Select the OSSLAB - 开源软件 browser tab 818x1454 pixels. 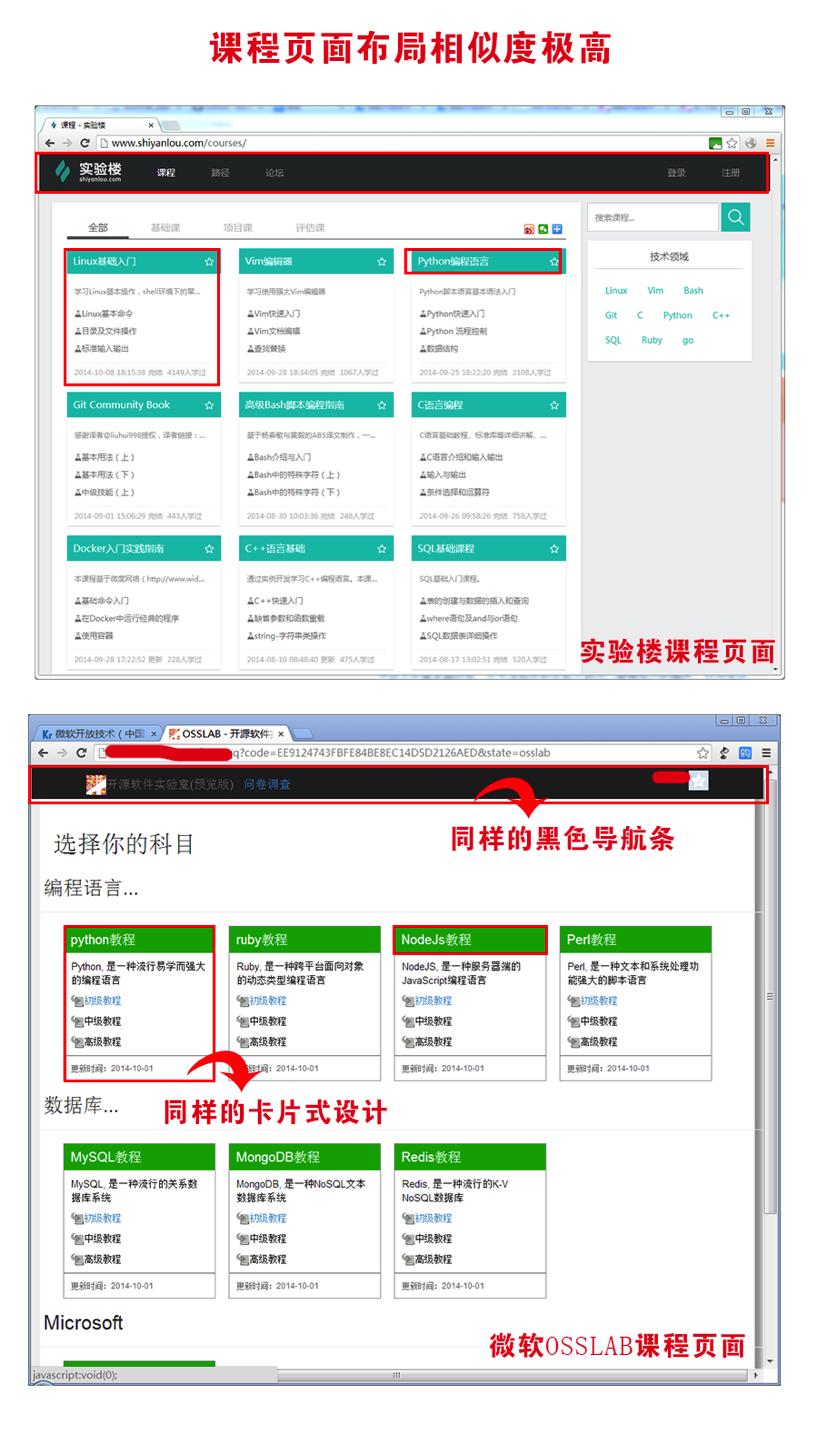[228, 734]
